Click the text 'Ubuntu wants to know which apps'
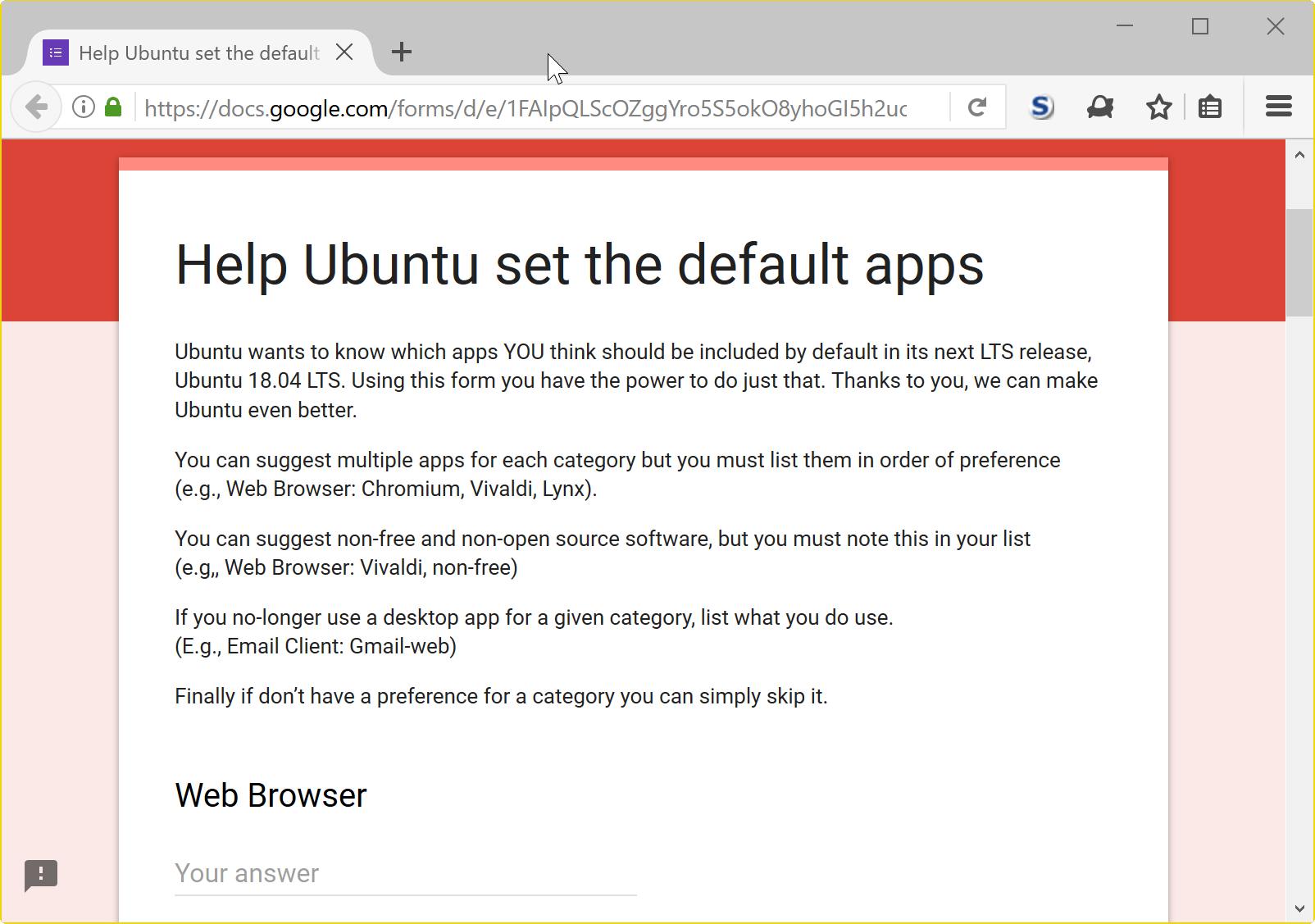The height and width of the screenshot is (924, 1315). [336, 352]
